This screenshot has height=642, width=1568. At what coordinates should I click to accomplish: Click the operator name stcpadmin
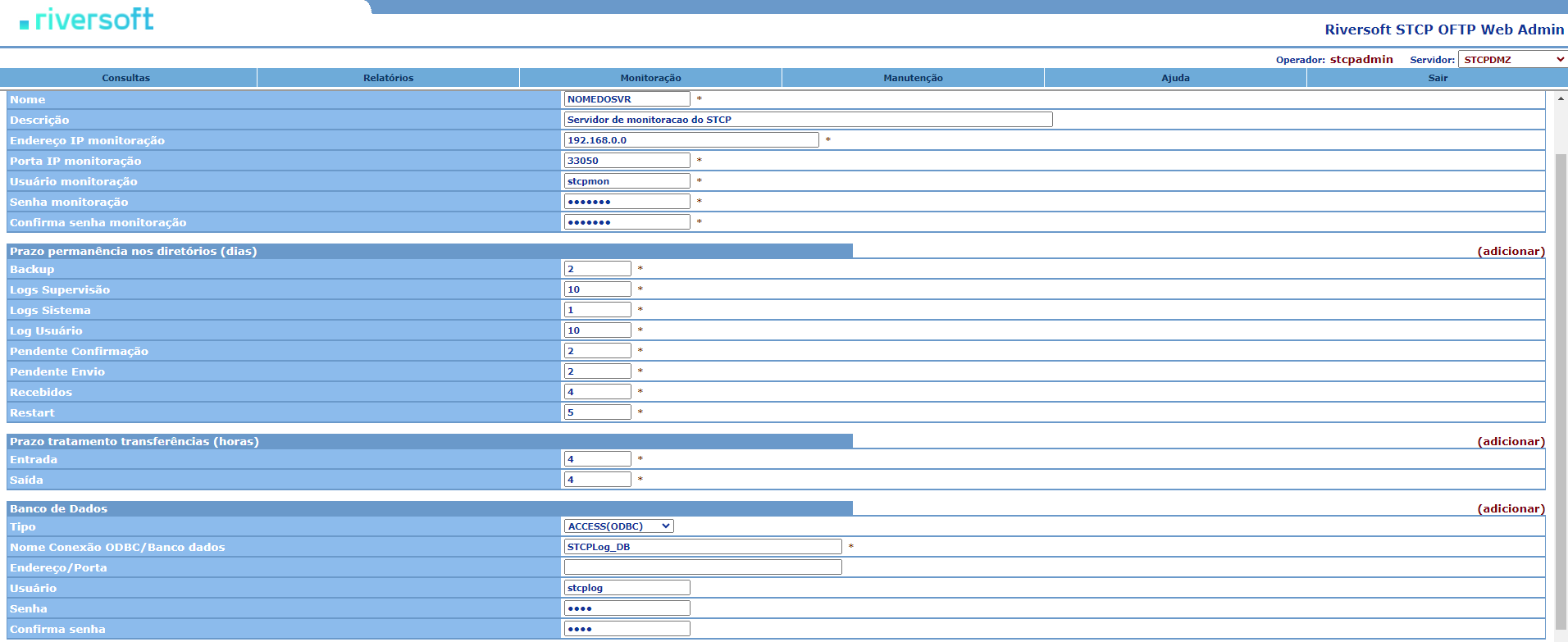1361,60
